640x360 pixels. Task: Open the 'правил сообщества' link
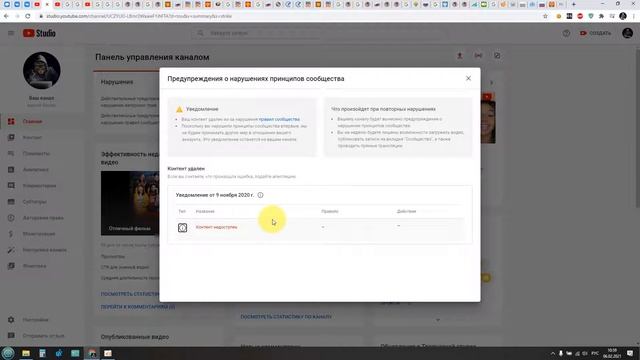pyautogui.click(x=279, y=119)
